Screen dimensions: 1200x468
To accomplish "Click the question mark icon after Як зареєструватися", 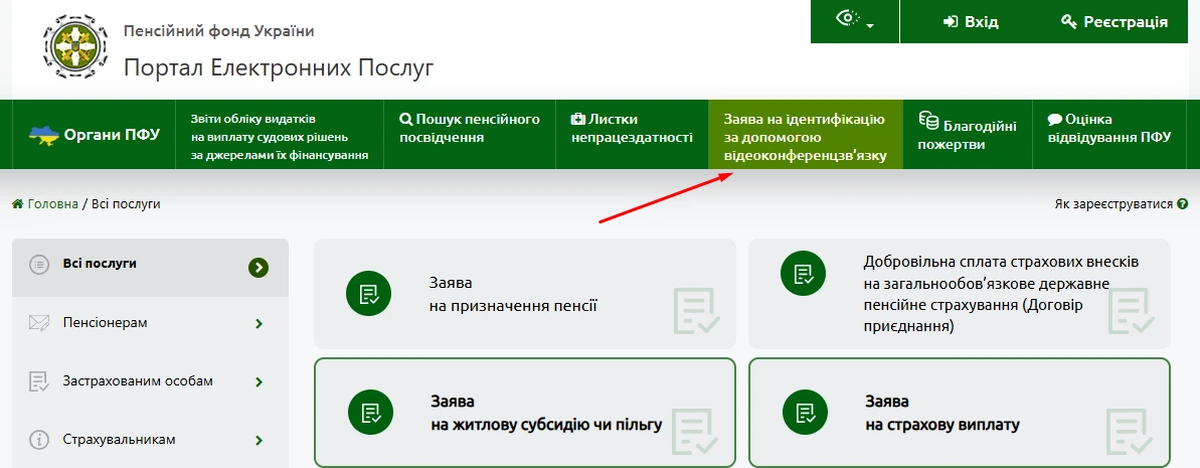I will point(1182,204).
